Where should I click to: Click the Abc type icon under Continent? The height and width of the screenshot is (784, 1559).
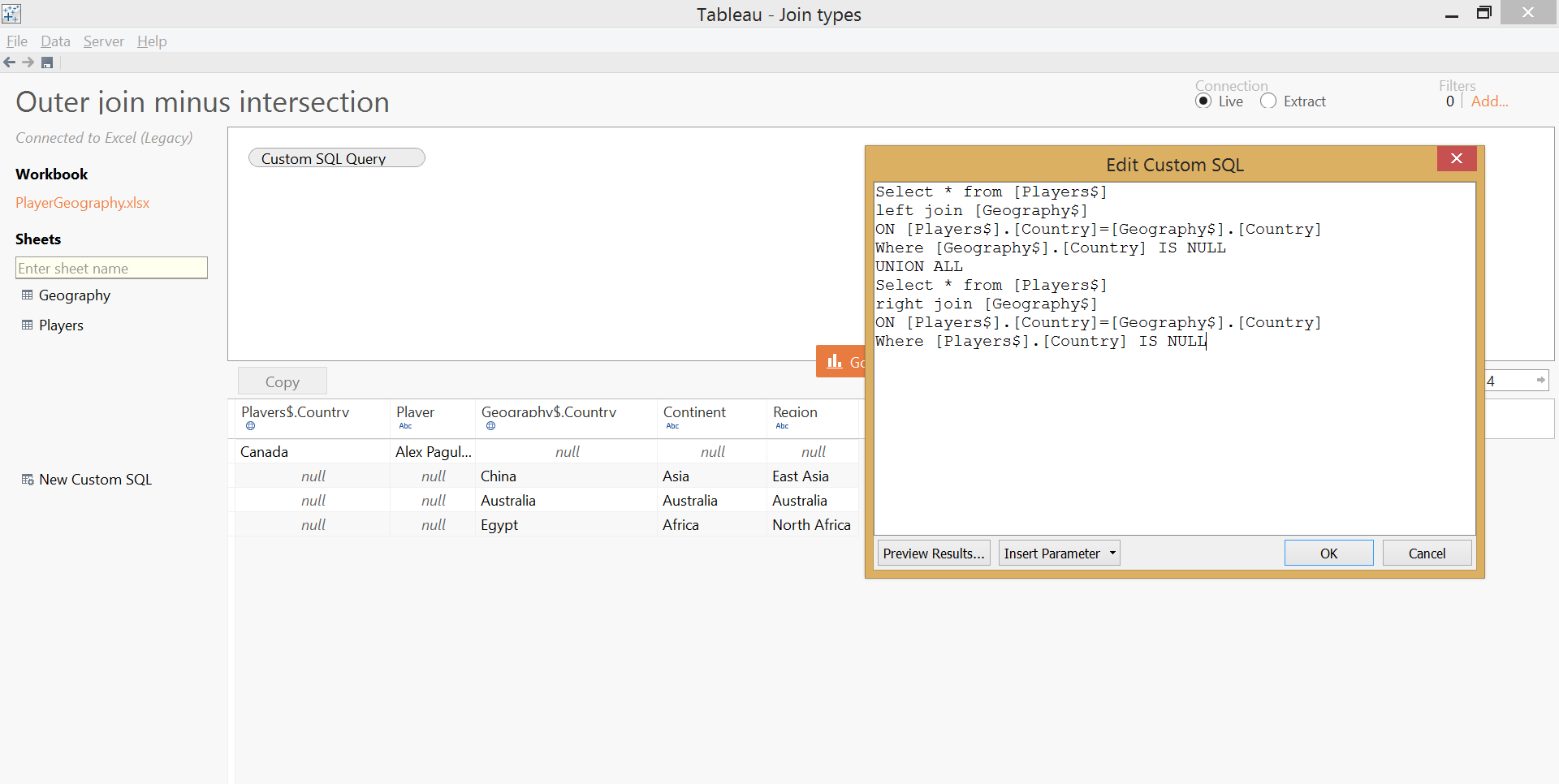(x=672, y=426)
